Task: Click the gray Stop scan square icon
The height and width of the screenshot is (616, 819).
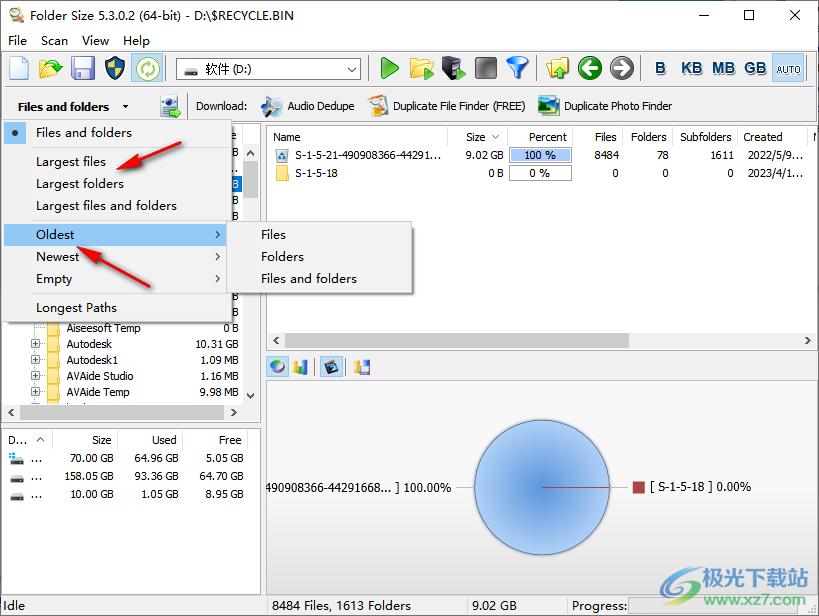Action: pos(485,68)
